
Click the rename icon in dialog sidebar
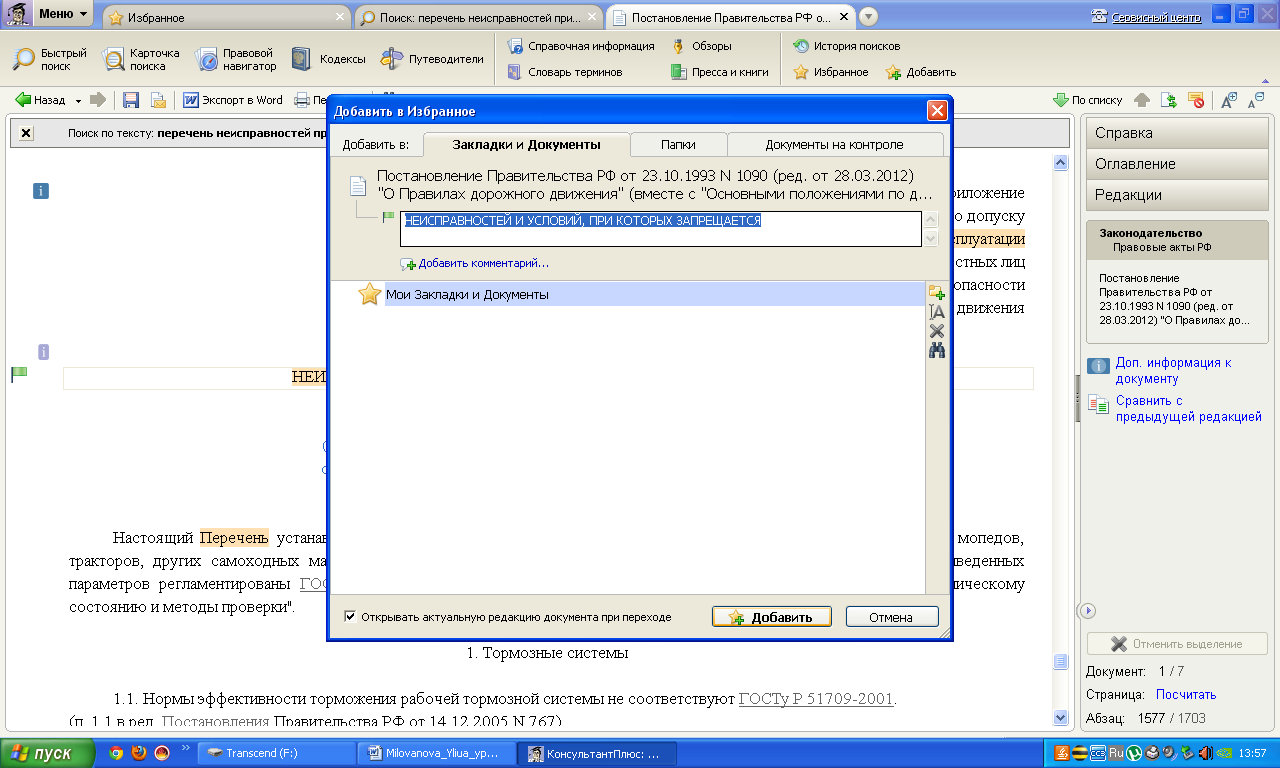pos(937,311)
